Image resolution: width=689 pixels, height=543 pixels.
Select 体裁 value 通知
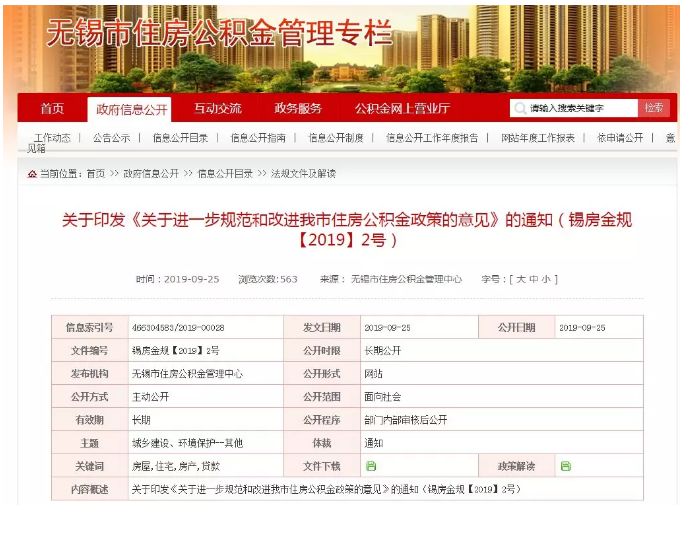click(374, 443)
